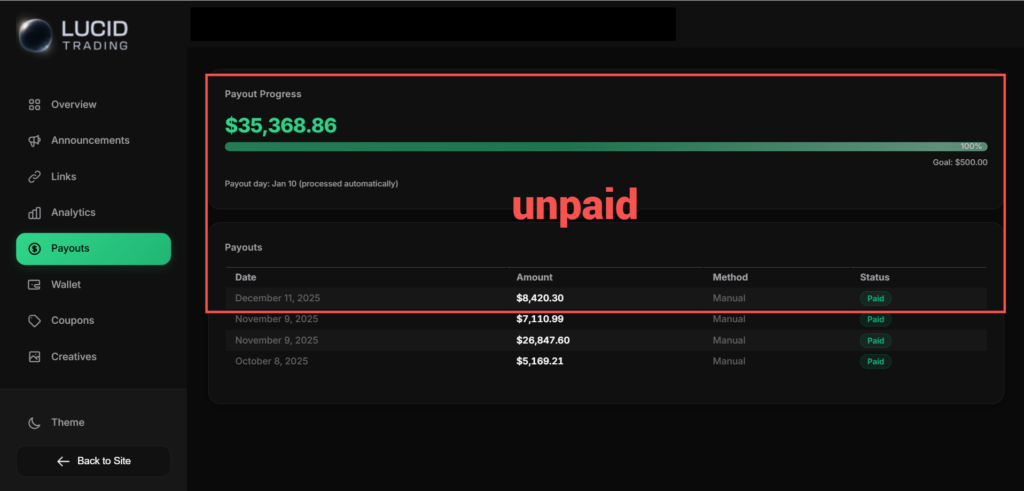Click the Overview grid icon
The width and height of the screenshot is (1024, 491).
point(34,105)
